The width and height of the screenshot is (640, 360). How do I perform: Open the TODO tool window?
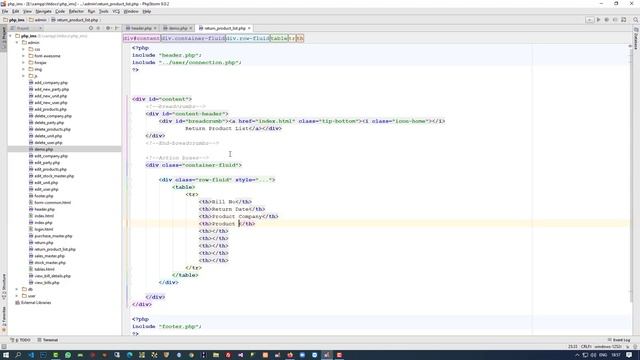[20, 340]
